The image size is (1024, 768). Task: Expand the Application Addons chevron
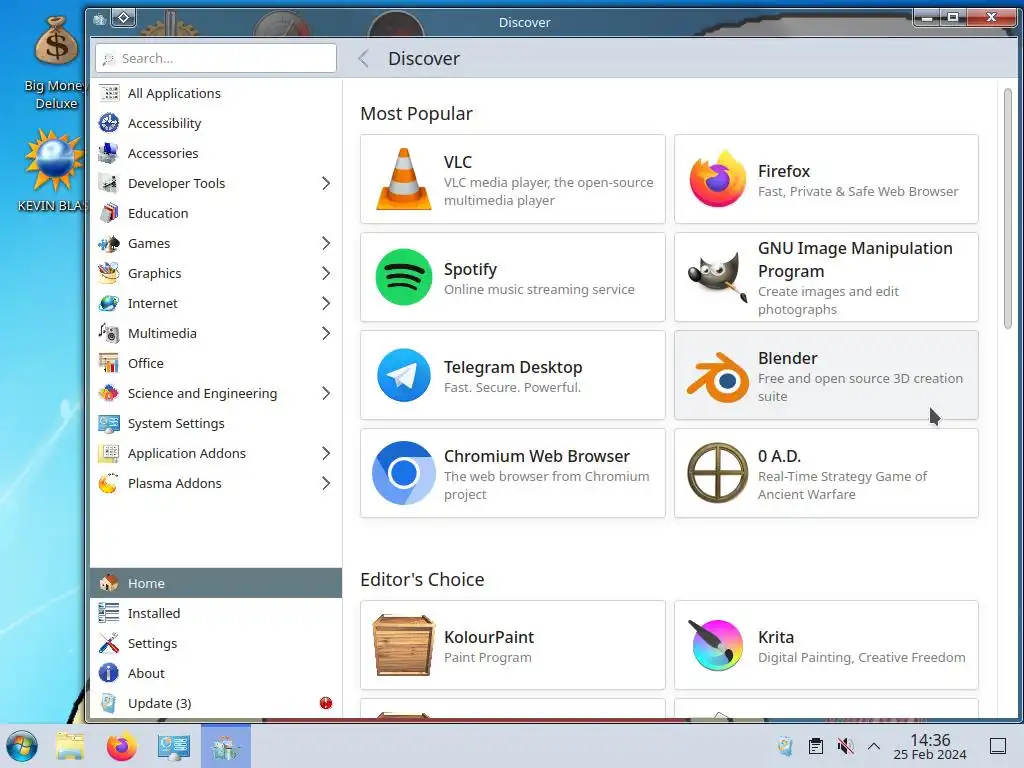click(326, 453)
